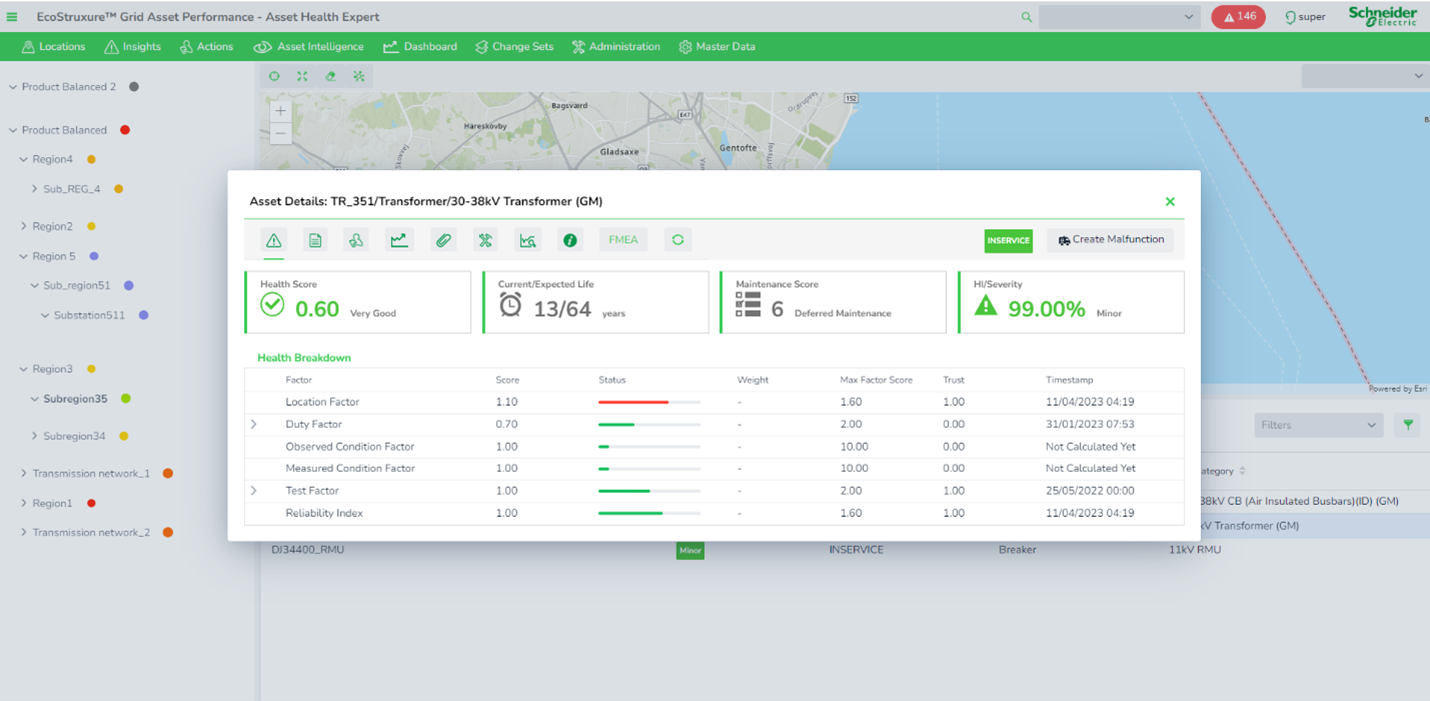The height and width of the screenshot is (701, 1430).
Task: Open the header search dropdown
Action: 1189,17
